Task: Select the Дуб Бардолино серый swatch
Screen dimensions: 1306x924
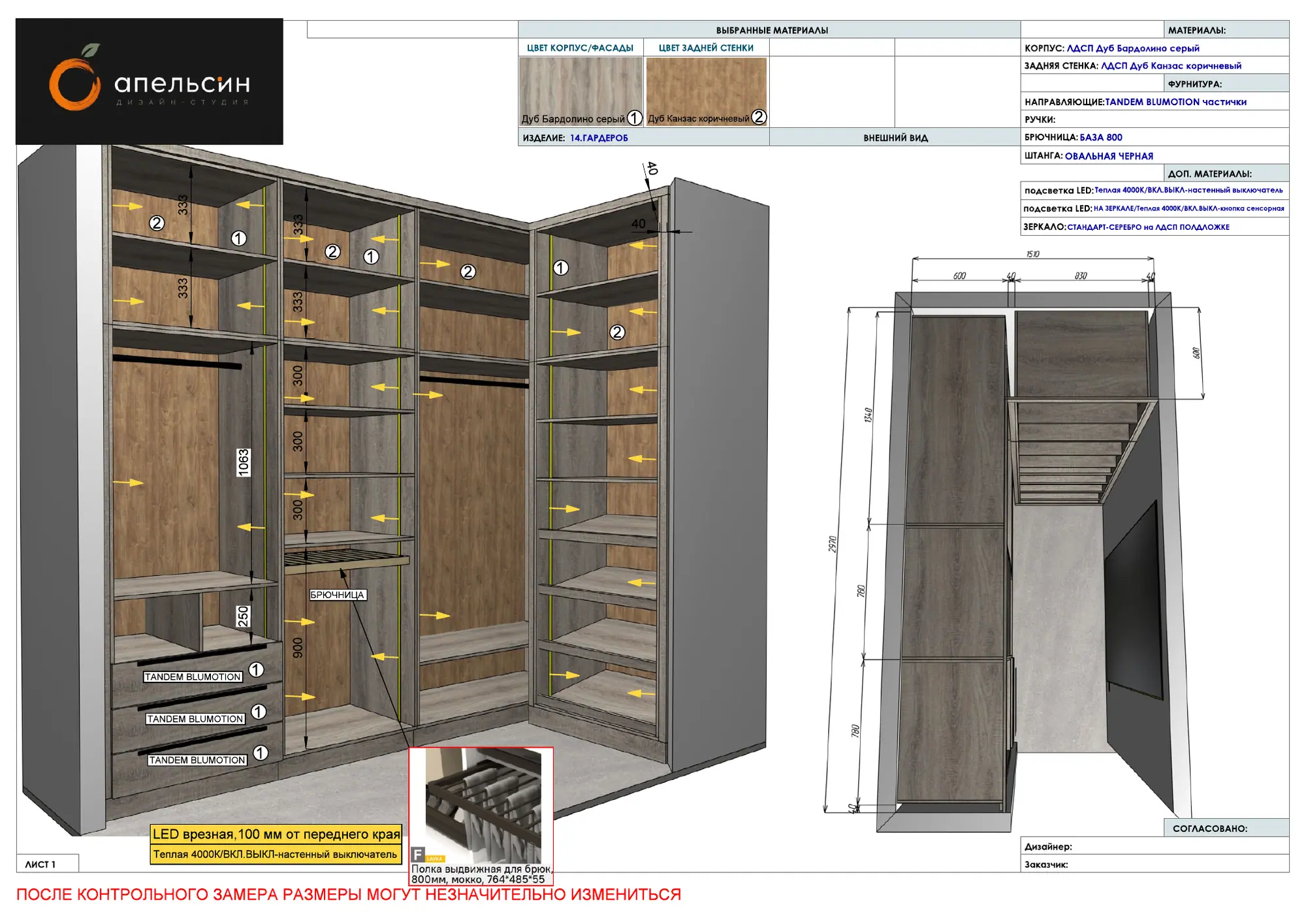Action: 581,91
